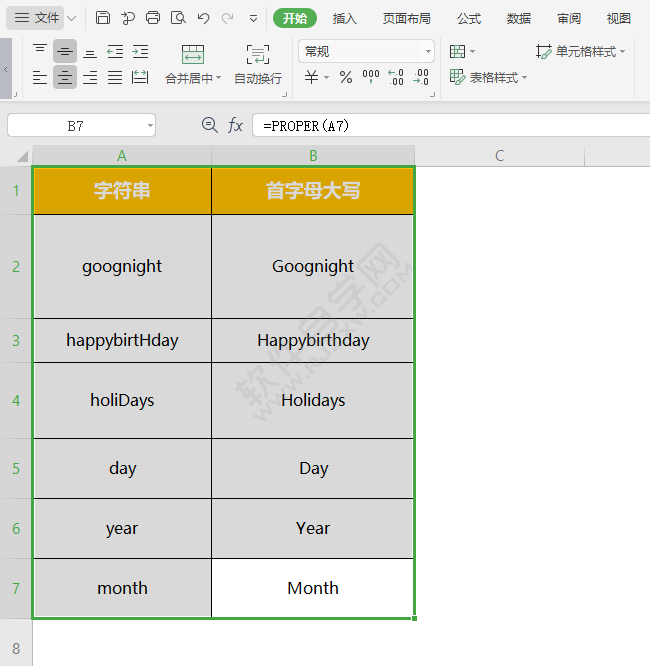Click increase decimal places icon
This screenshot has width=650, height=666.
pyautogui.click(x=395, y=78)
